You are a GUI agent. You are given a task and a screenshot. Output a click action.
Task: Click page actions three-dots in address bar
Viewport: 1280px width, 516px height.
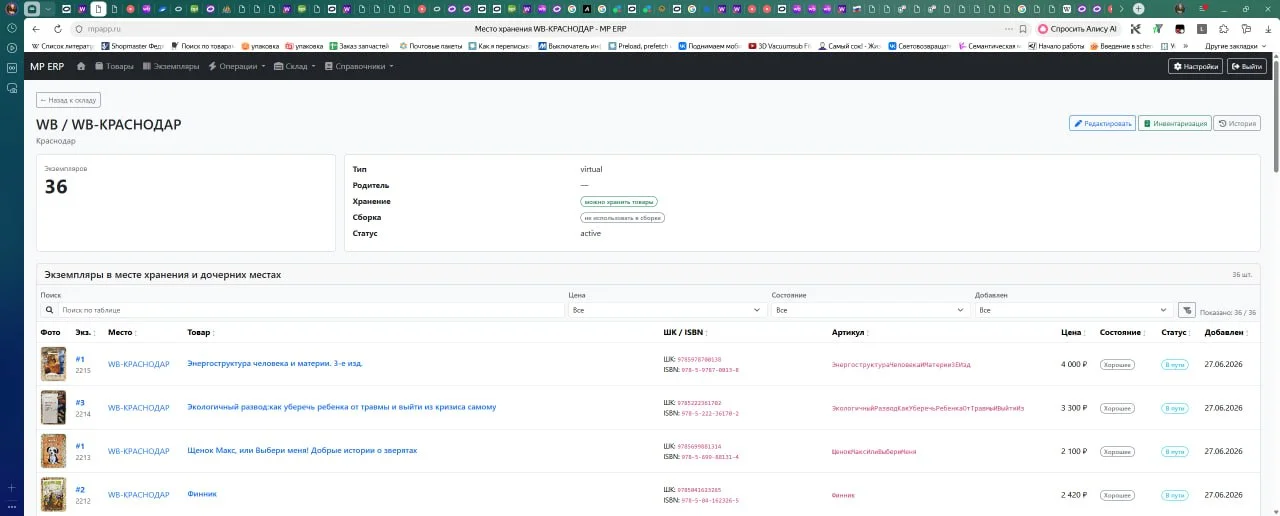click(x=1007, y=29)
